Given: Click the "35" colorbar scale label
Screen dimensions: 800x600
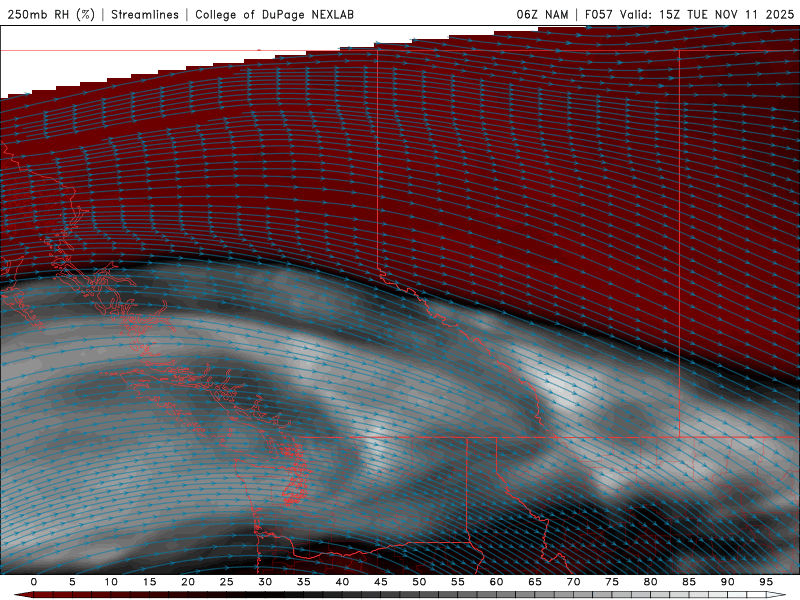Looking at the screenshot, I should pyautogui.click(x=304, y=582).
